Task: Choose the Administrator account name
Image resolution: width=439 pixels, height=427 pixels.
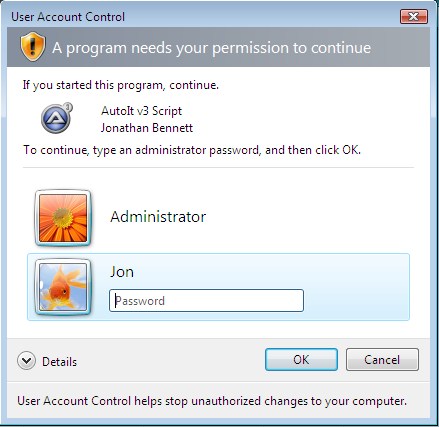Action: [x=158, y=217]
